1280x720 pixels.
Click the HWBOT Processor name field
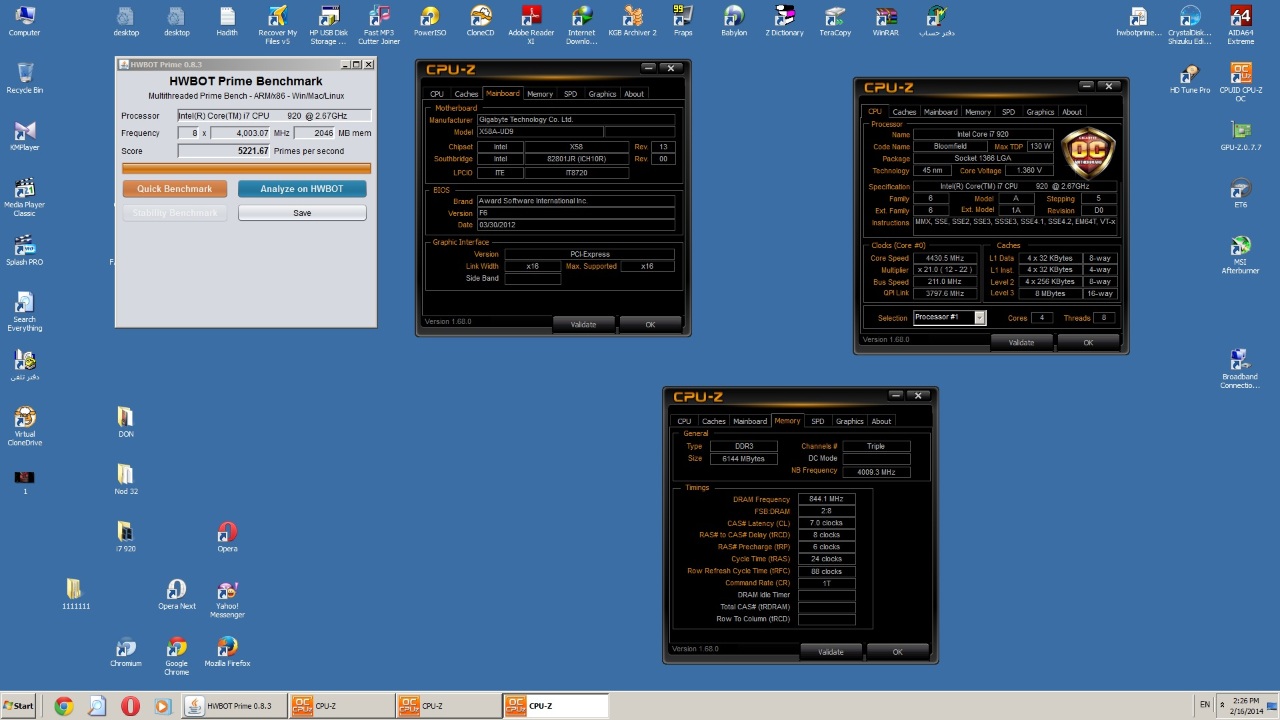click(x=274, y=116)
